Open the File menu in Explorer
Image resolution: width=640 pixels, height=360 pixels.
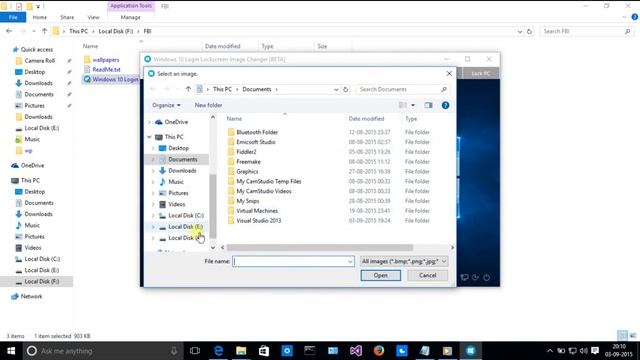[x=13, y=17]
